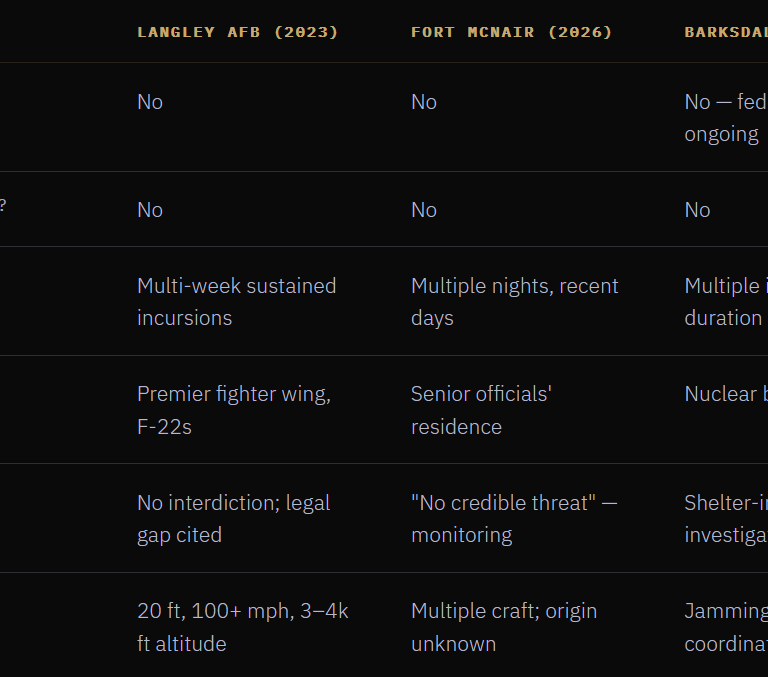The image size is (768, 677).
Task: Click the FORT MCNAIR (2026) column header
Action: click(512, 32)
